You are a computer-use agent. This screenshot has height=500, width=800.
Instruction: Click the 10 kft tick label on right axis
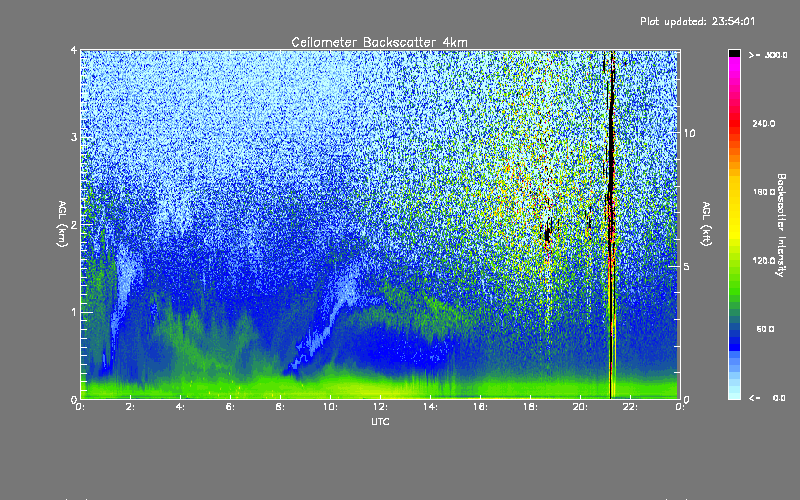point(689,133)
